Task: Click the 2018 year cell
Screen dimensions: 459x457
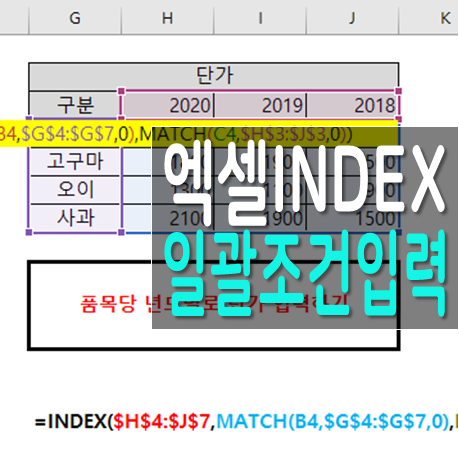Action: [352, 105]
